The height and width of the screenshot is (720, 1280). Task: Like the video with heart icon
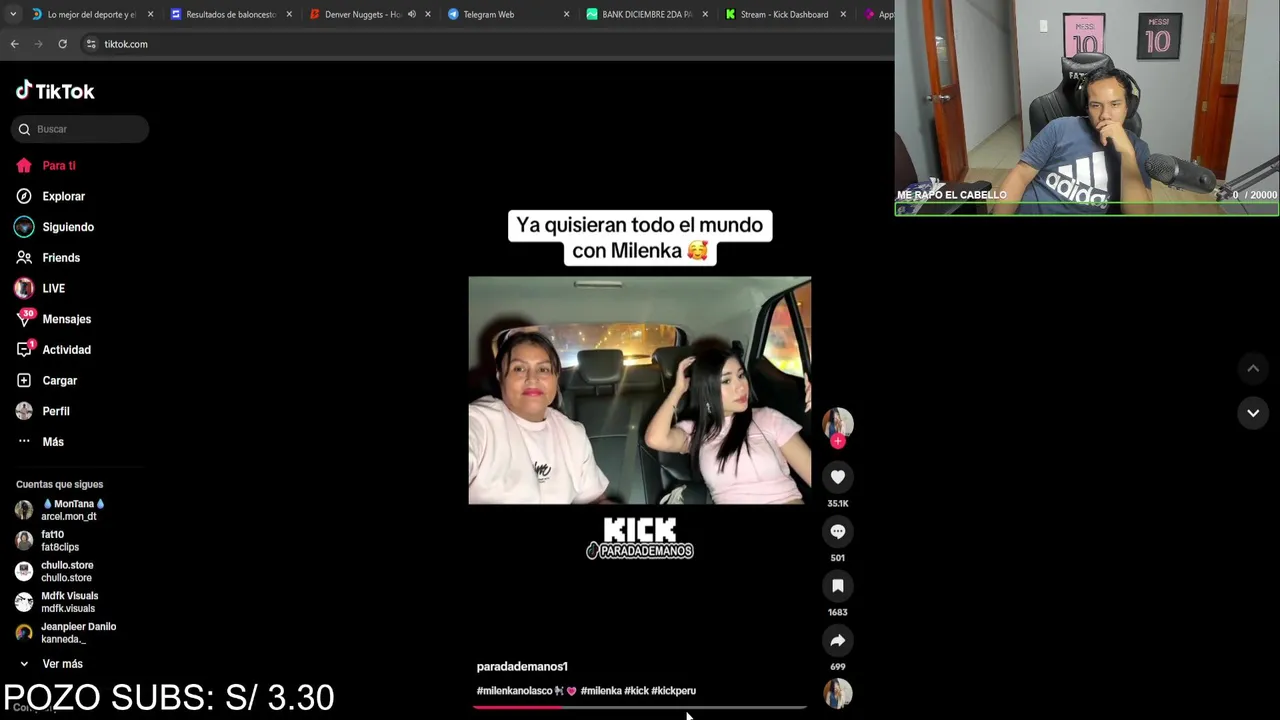(x=838, y=477)
